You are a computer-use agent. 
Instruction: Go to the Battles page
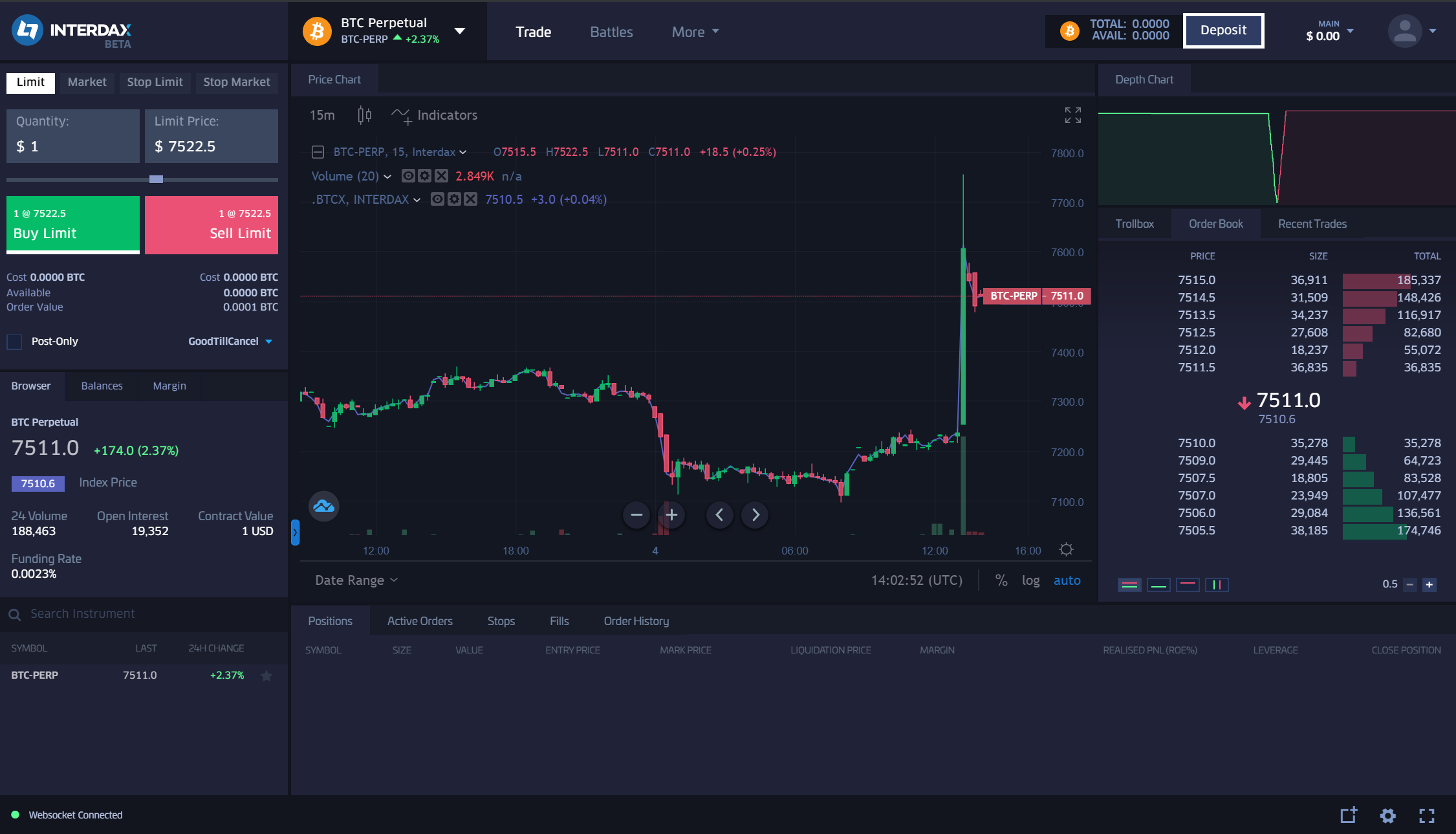pyautogui.click(x=611, y=32)
